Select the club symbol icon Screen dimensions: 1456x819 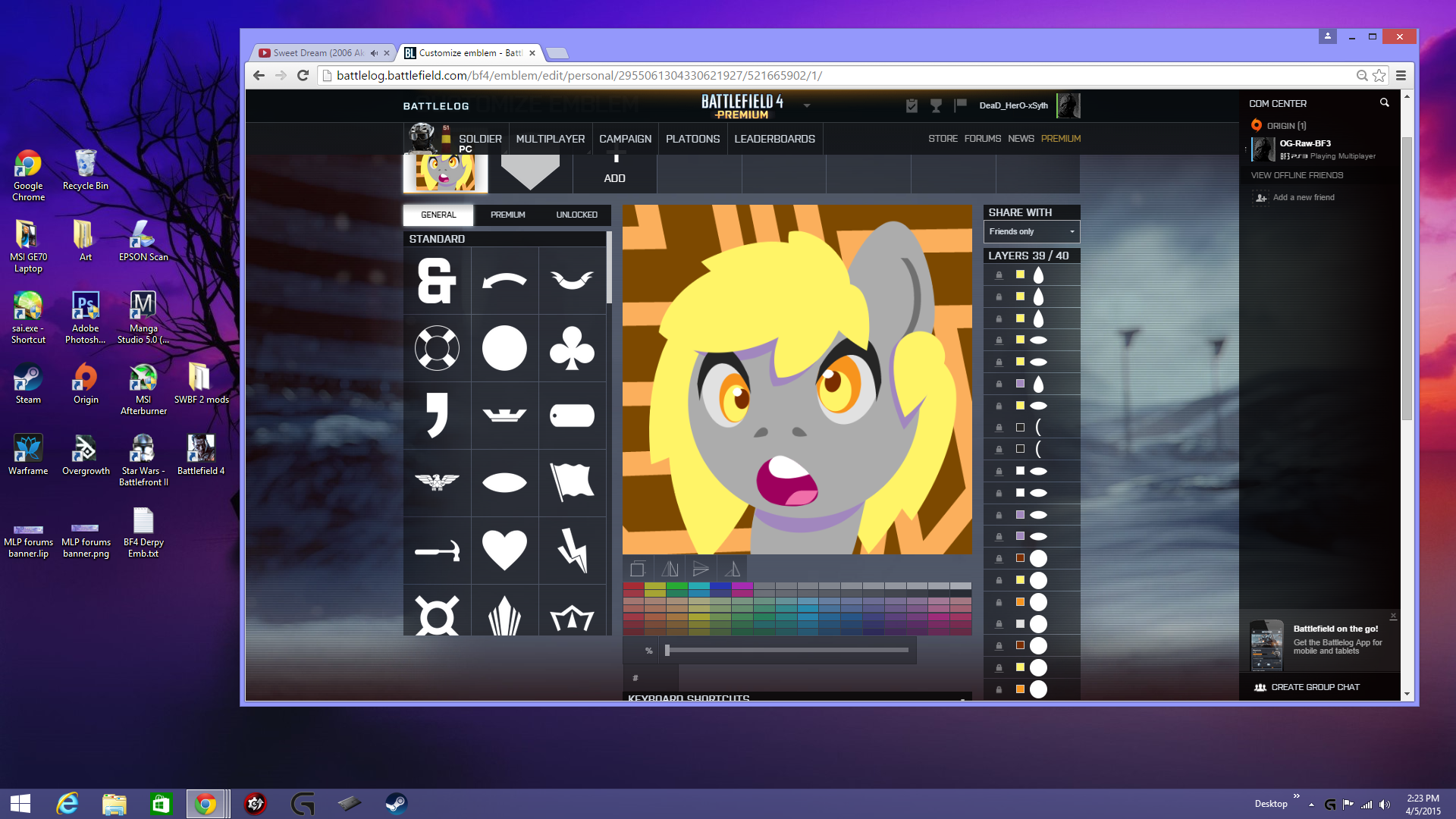click(571, 347)
